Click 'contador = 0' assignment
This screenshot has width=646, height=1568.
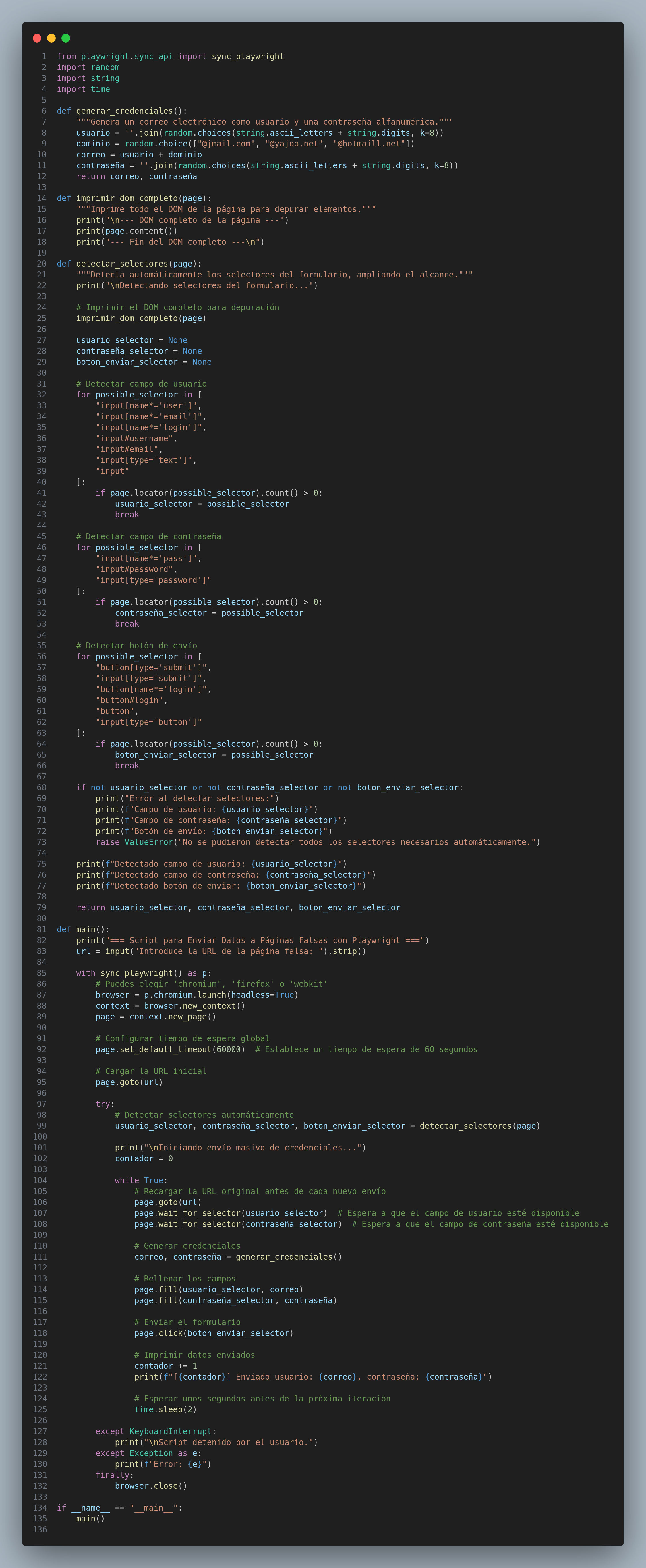tap(144, 1159)
